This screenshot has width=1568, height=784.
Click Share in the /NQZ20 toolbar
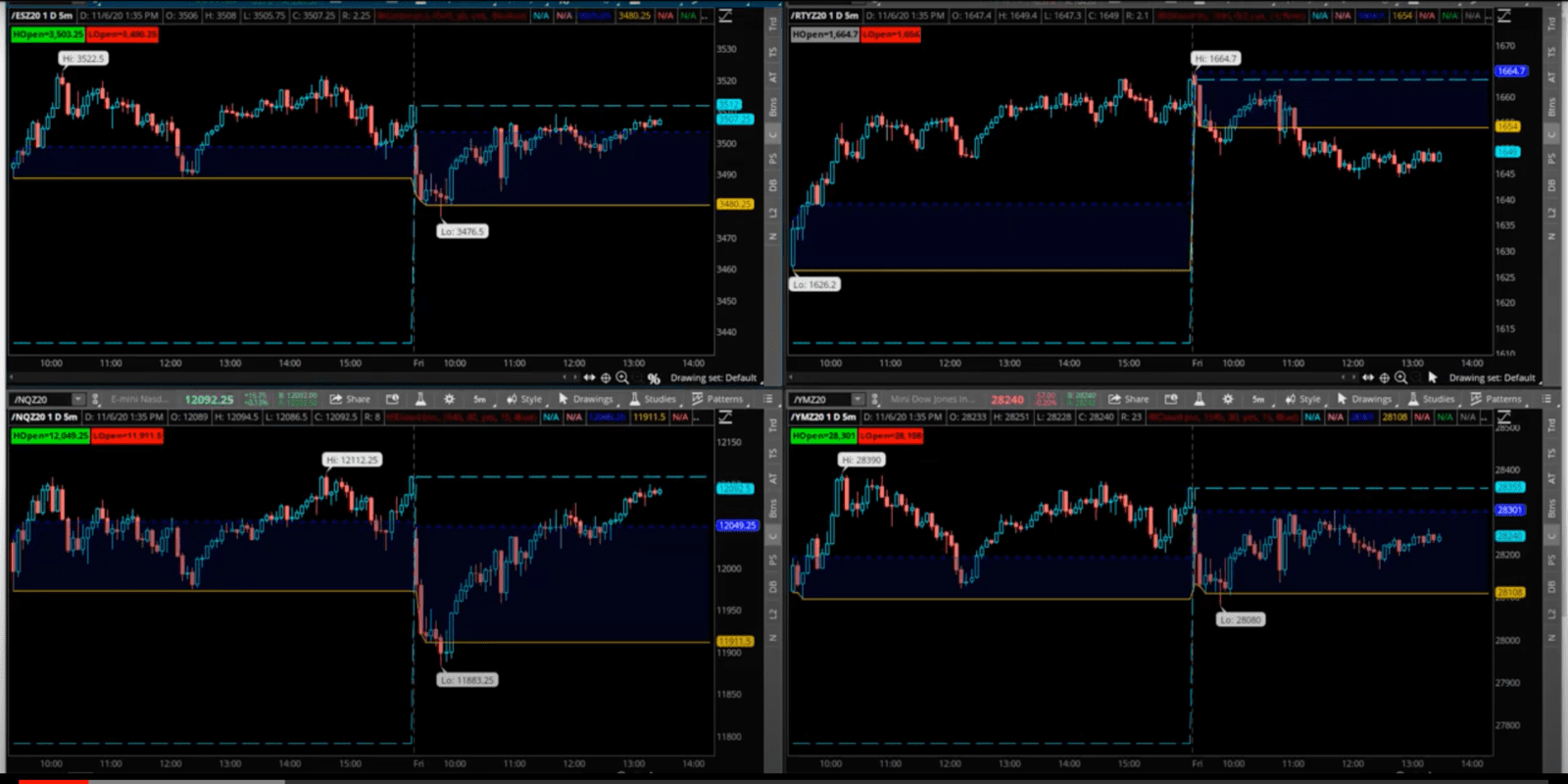tap(350, 399)
